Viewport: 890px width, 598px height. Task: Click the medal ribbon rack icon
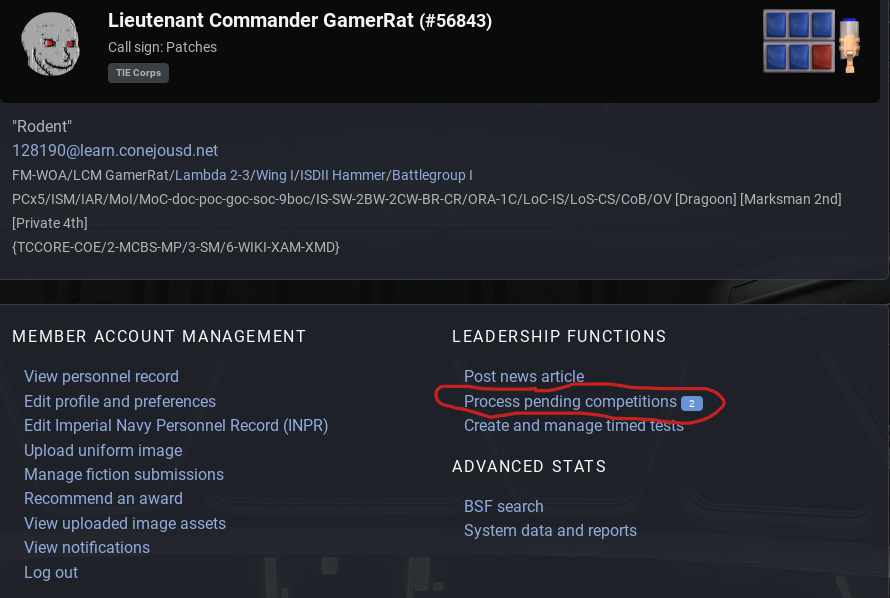[x=811, y=41]
